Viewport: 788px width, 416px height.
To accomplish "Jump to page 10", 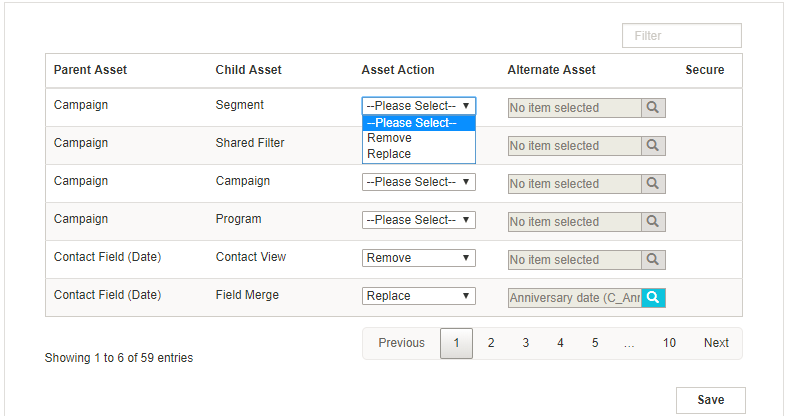I will [x=669, y=343].
